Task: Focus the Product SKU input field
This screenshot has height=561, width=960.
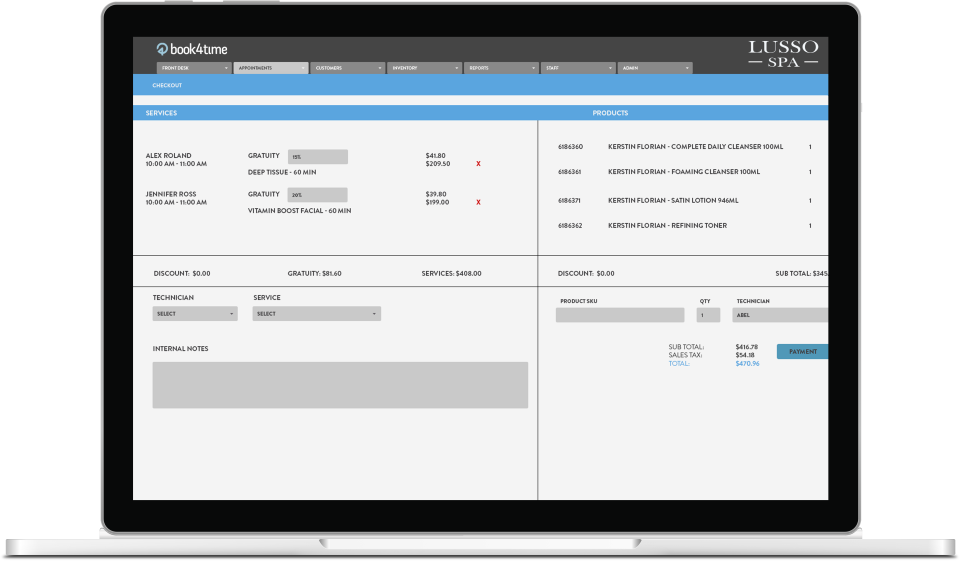Action: pyautogui.click(x=620, y=315)
